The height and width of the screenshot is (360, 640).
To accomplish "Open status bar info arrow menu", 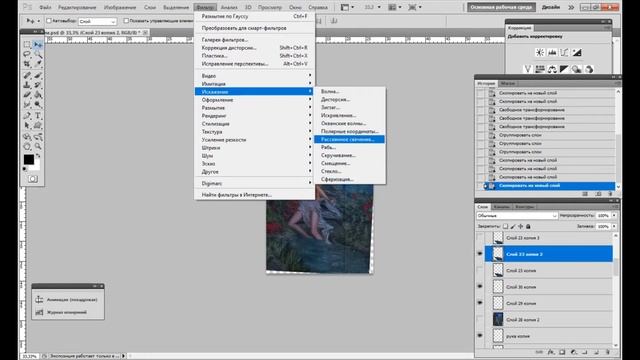I will (124, 356).
